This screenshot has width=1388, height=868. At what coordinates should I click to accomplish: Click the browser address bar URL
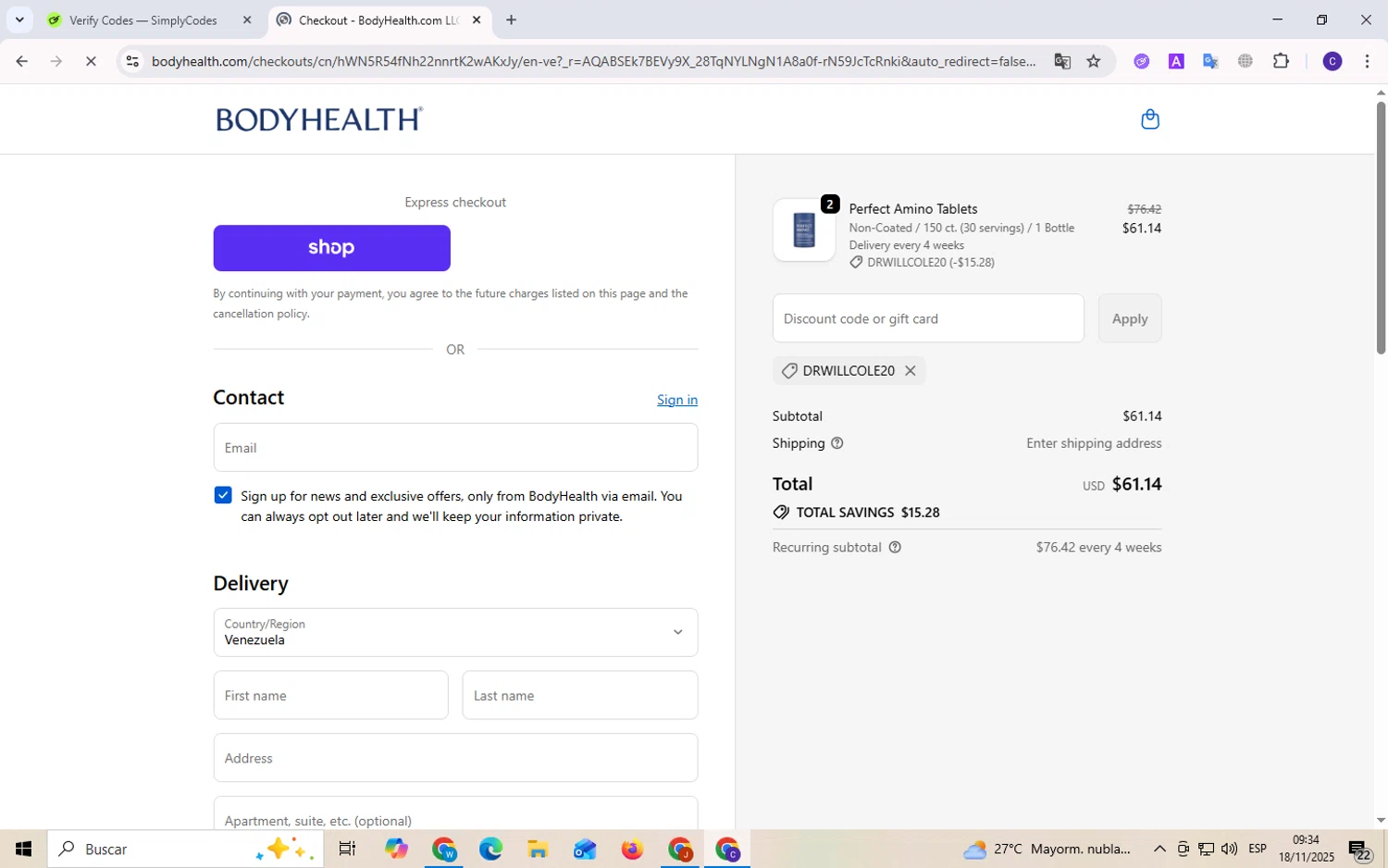point(593,61)
